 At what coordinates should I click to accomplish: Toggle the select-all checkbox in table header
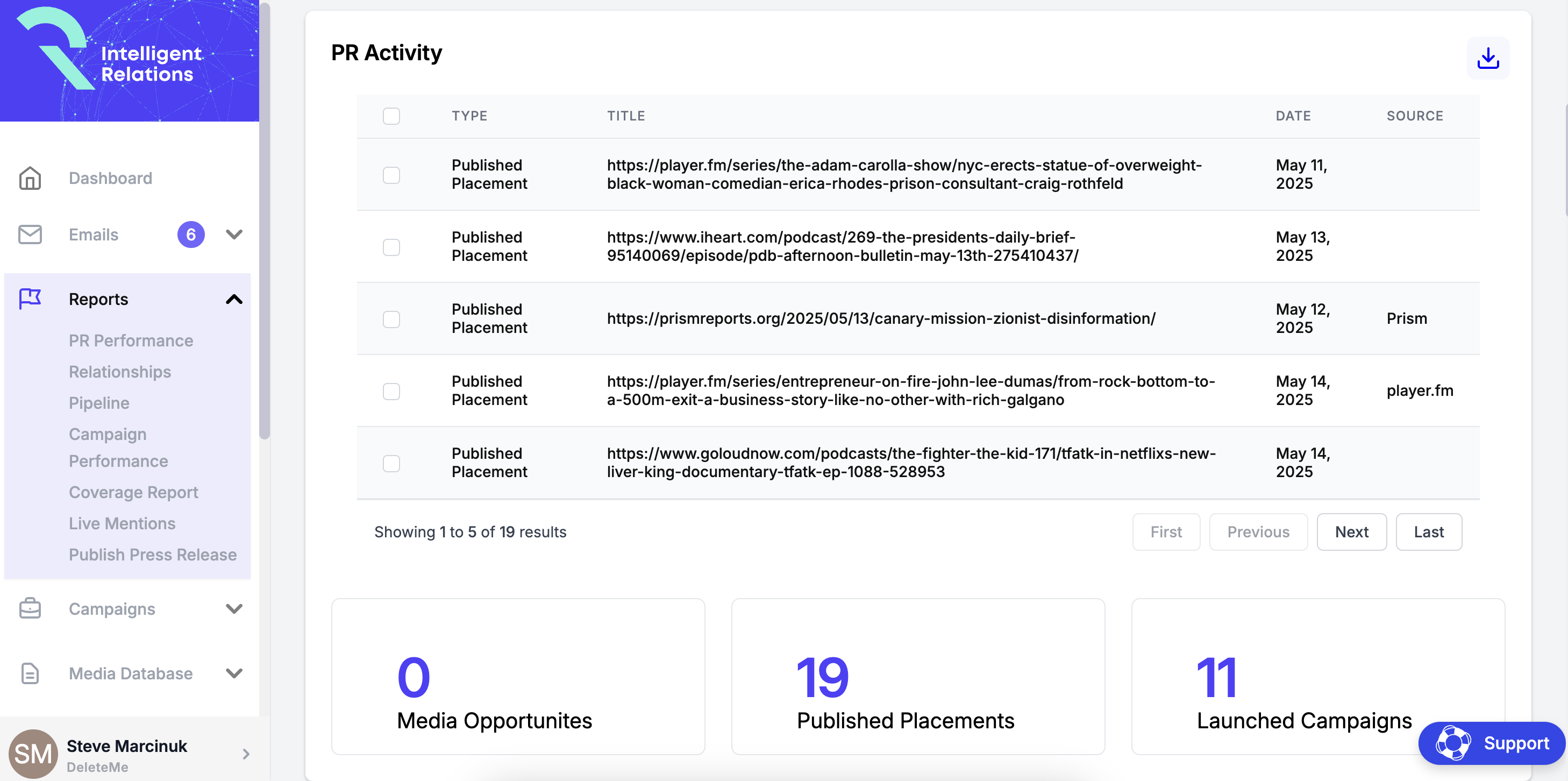[391, 116]
